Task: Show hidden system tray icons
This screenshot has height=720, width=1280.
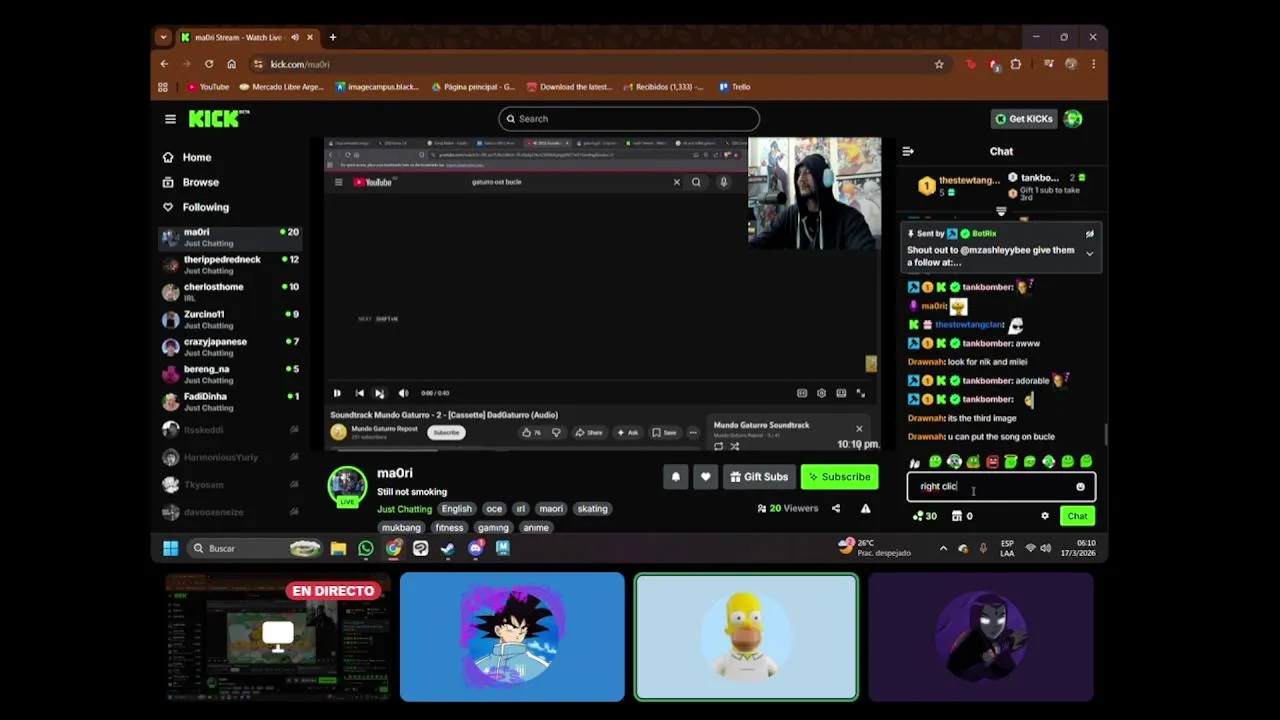Action: (x=943, y=548)
